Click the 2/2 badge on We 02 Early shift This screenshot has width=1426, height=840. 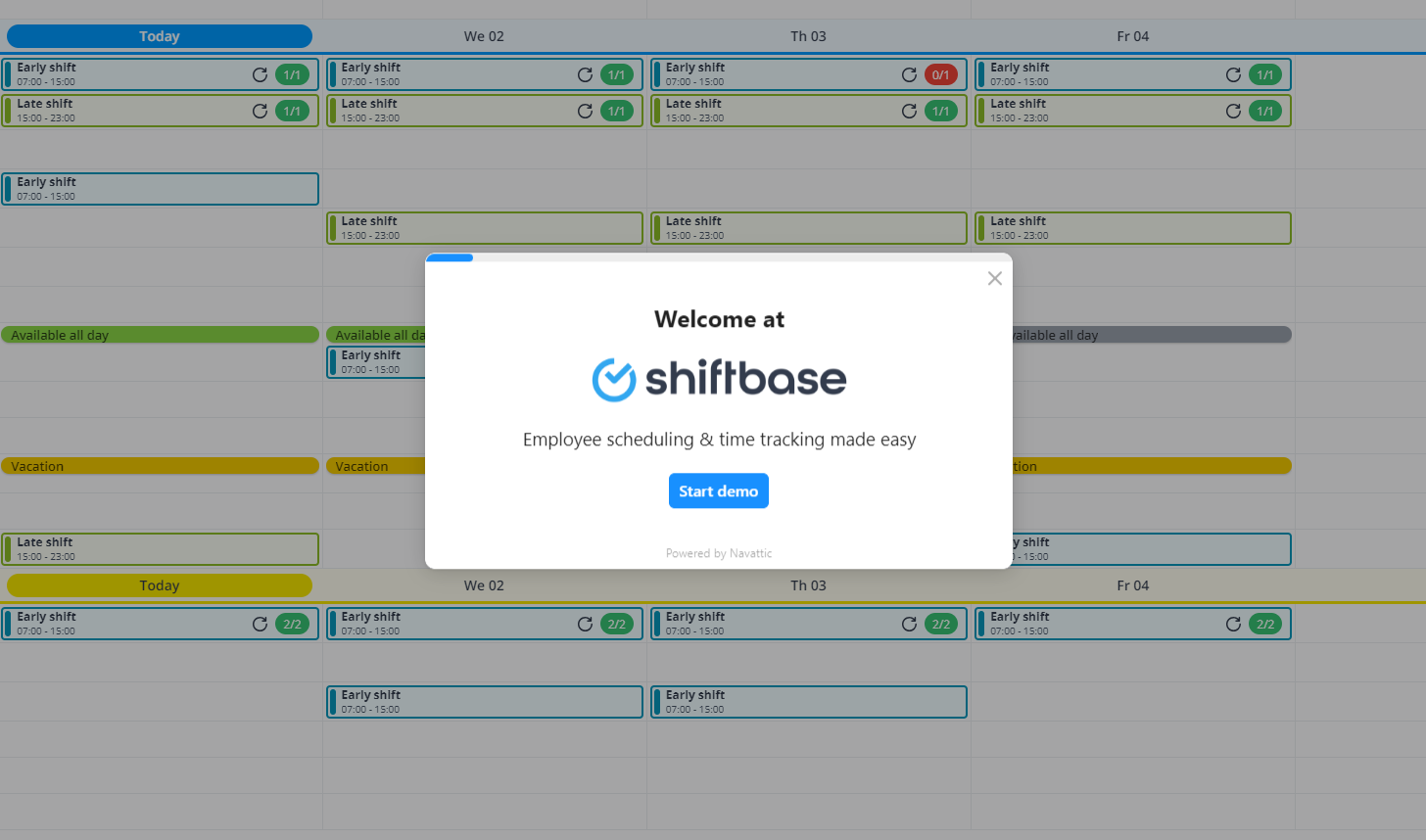(616, 624)
